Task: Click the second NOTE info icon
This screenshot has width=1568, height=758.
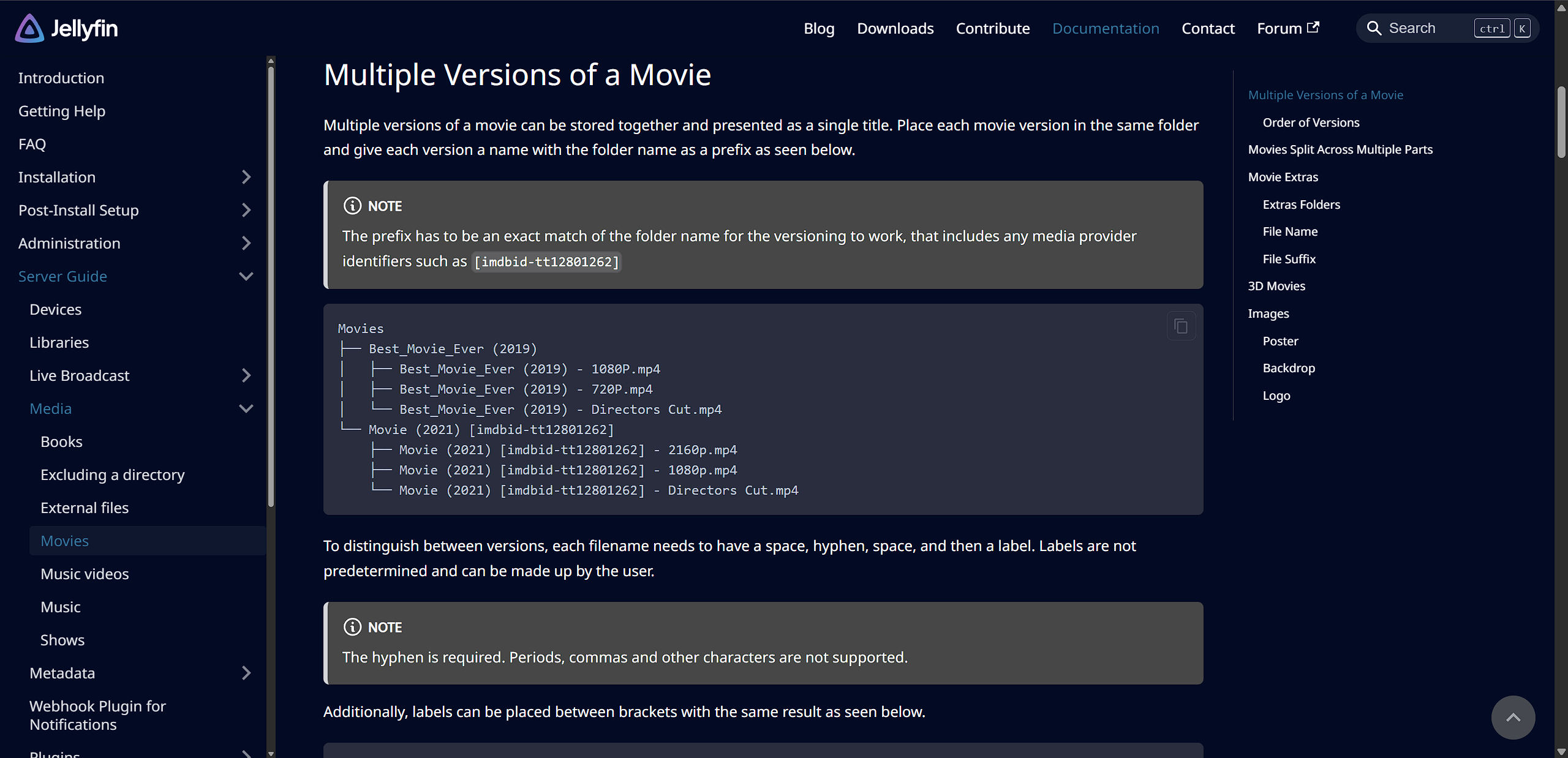Action: (x=352, y=627)
